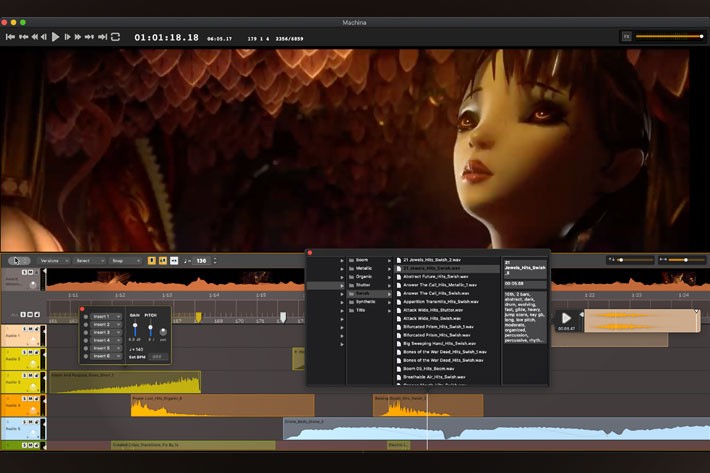Open the Insert 2 dropdown

pyautogui.click(x=106, y=325)
